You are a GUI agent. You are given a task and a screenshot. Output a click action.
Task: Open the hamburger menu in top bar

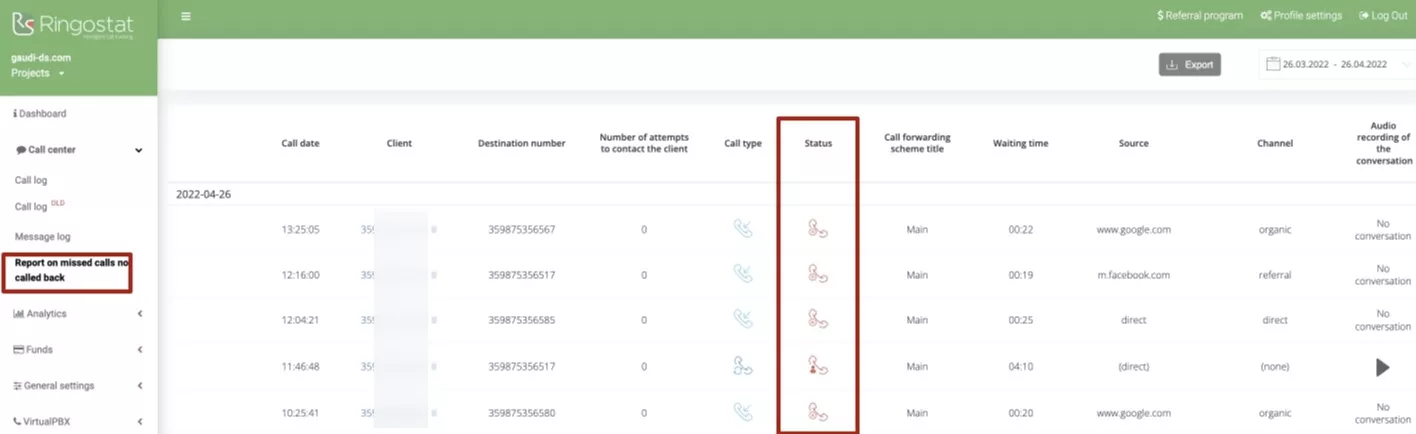click(x=187, y=16)
